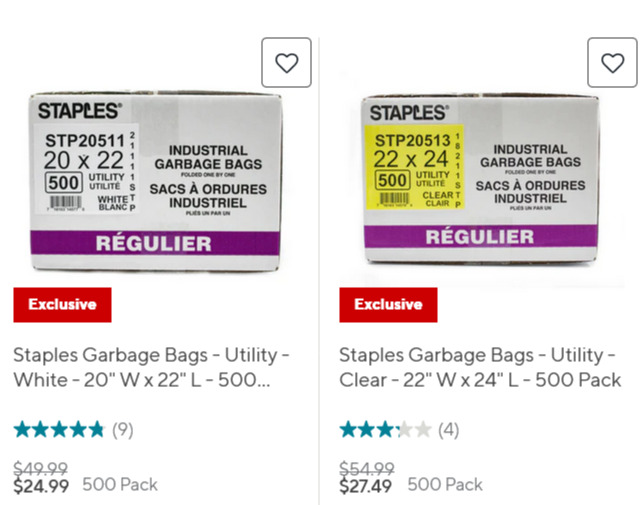This screenshot has height=505, width=640.
Task: Click the $24.99 sale price
Action: pyautogui.click(x=41, y=486)
